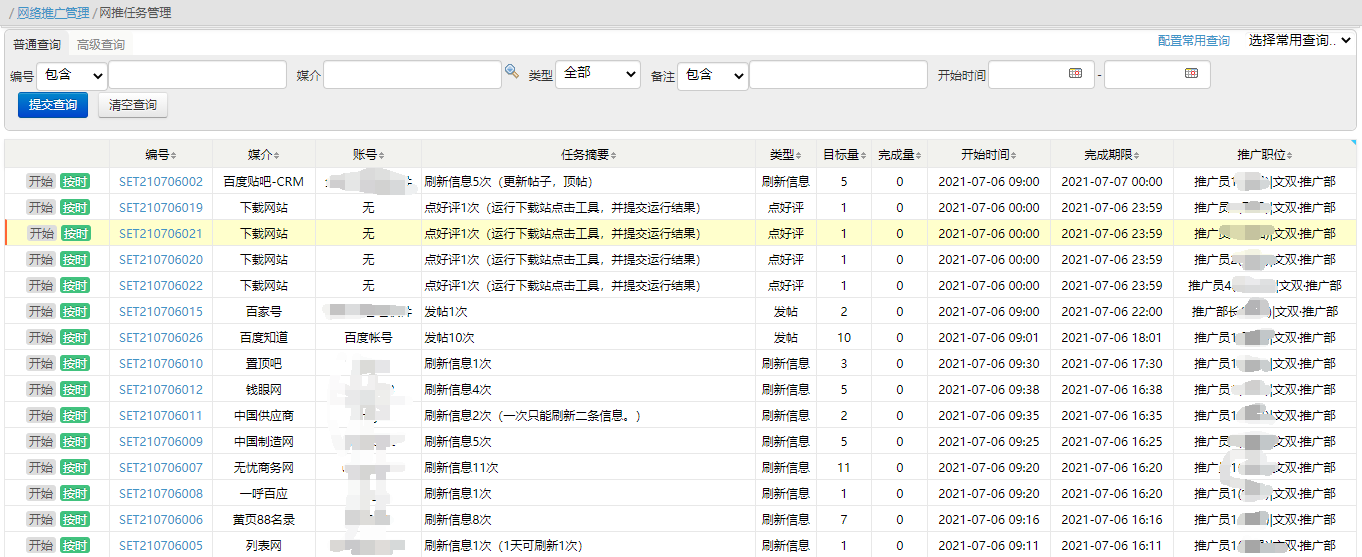Screen dimensions: 1362x557
Task: Open calendar icon in first start-time field
Action: (x=1075, y=73)
